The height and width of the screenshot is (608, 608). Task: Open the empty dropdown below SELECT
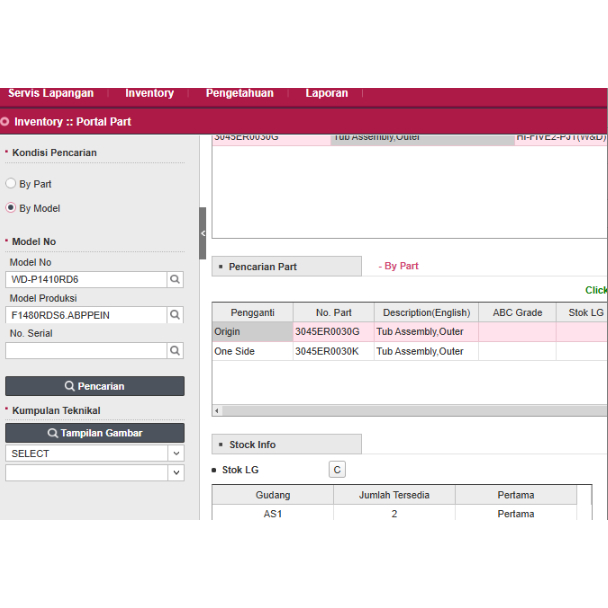pyautogui.click(x=95, y=473)
